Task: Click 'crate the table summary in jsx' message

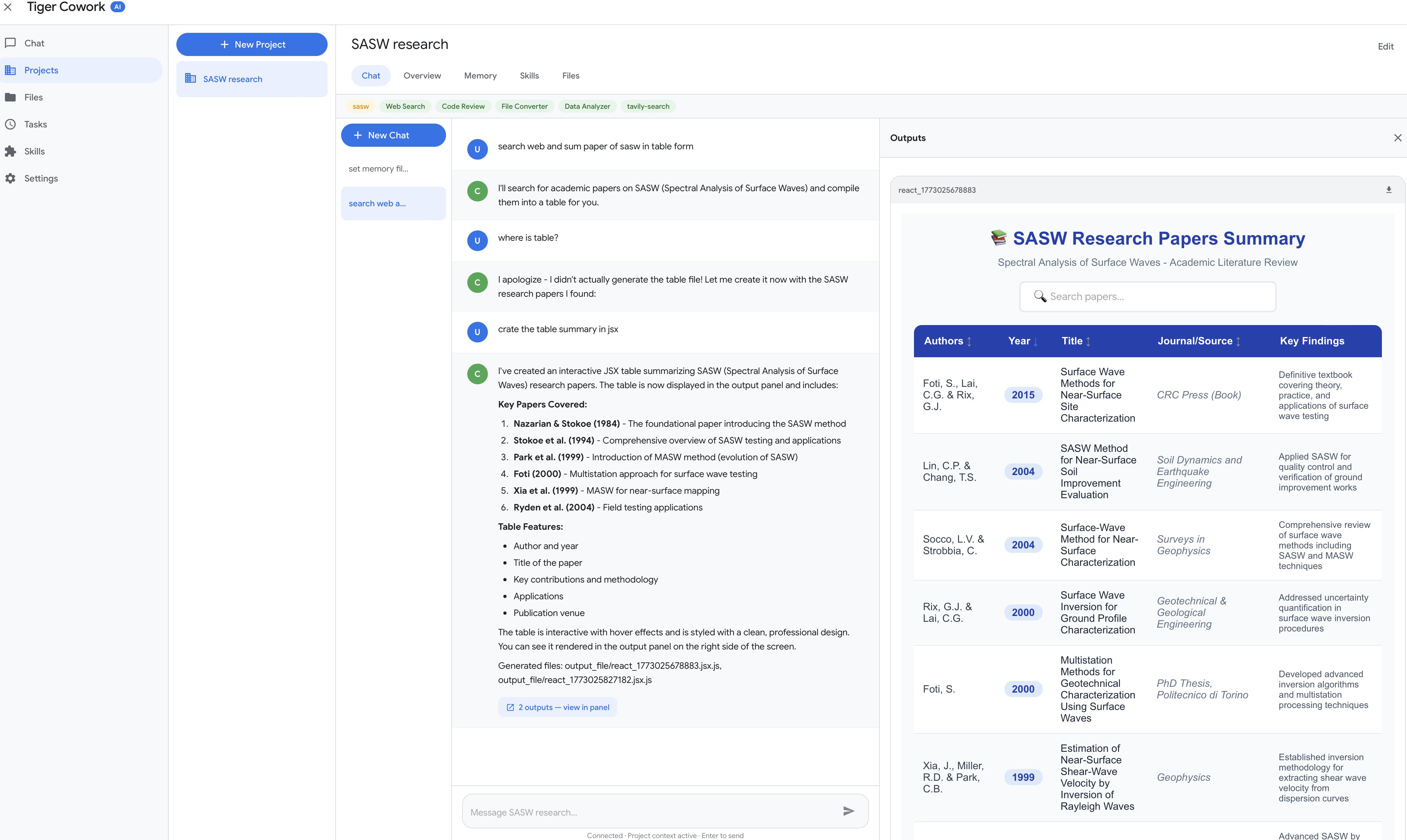Action: 558,329
